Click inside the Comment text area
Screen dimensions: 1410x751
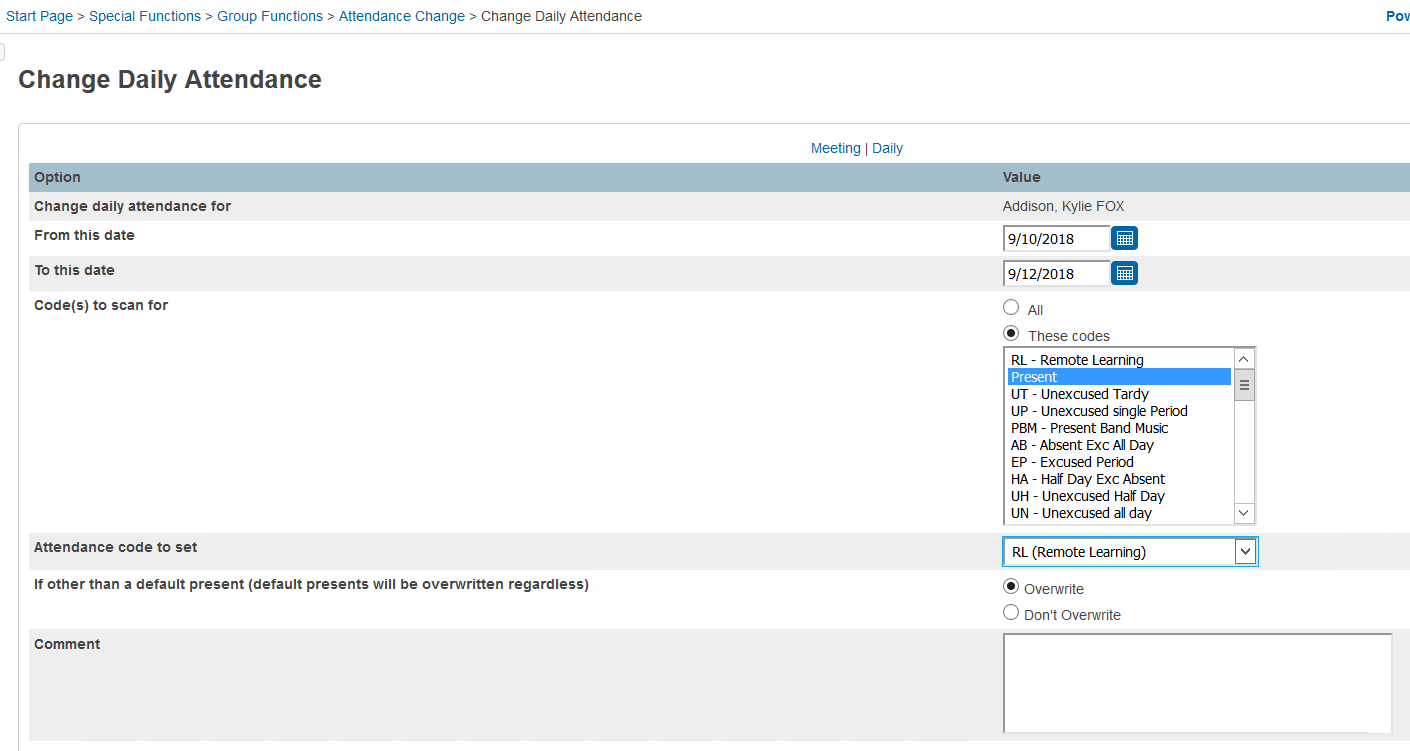click(1197, 683)
